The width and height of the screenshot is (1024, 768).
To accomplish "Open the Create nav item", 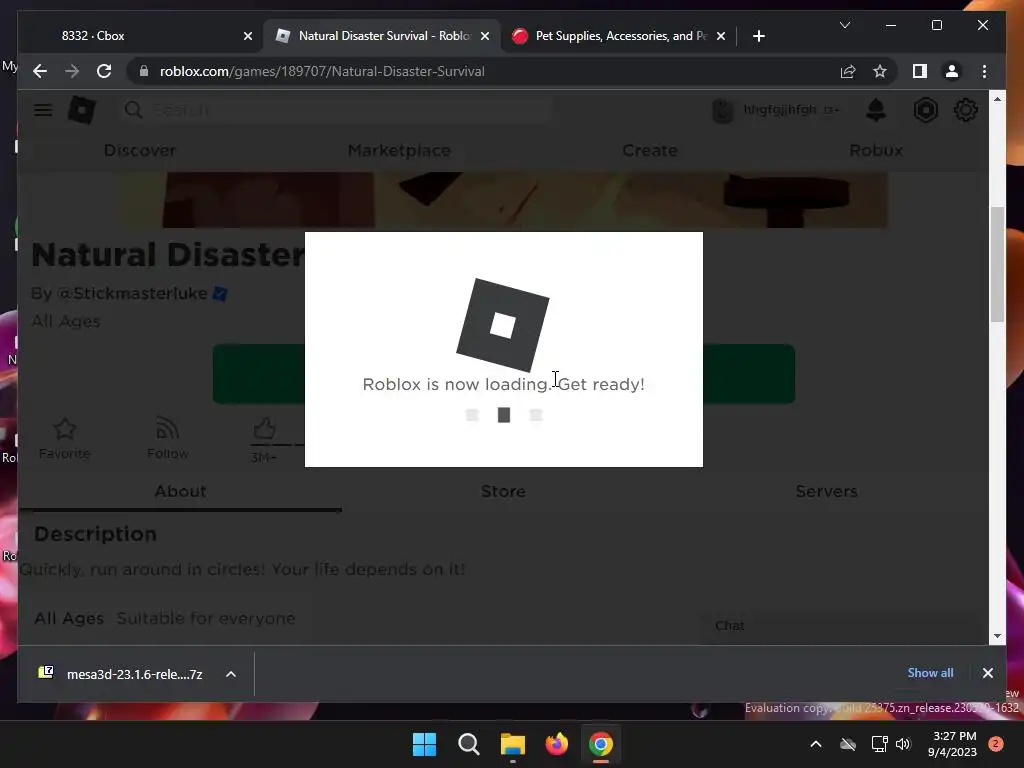I will (x=650, y=150).
